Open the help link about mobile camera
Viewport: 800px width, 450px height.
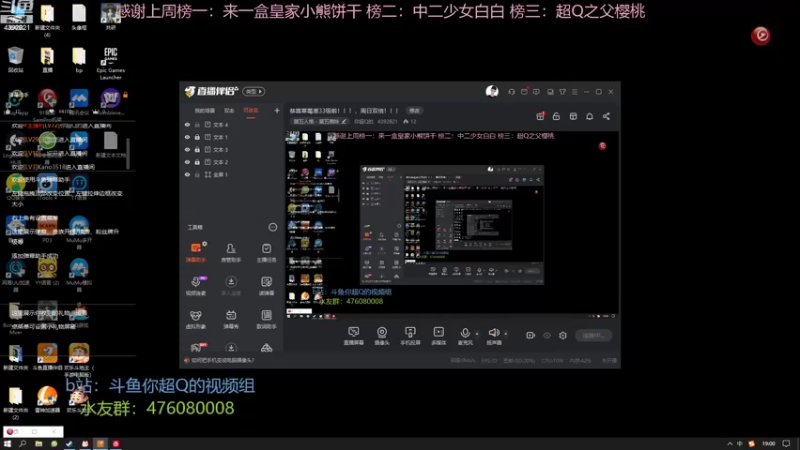(223, 360)
